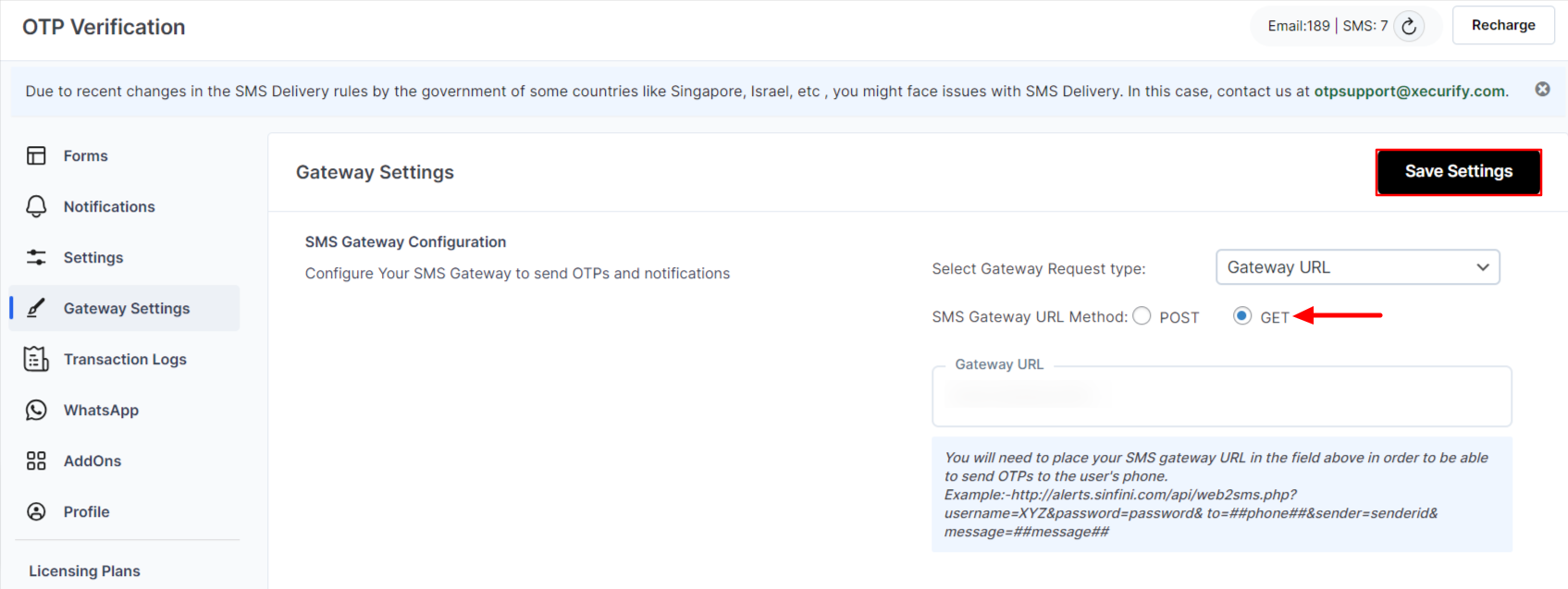Click the Forms layout icon in sidebar
The width and height of the screenshot is (1568, 589).
point(36,155)
